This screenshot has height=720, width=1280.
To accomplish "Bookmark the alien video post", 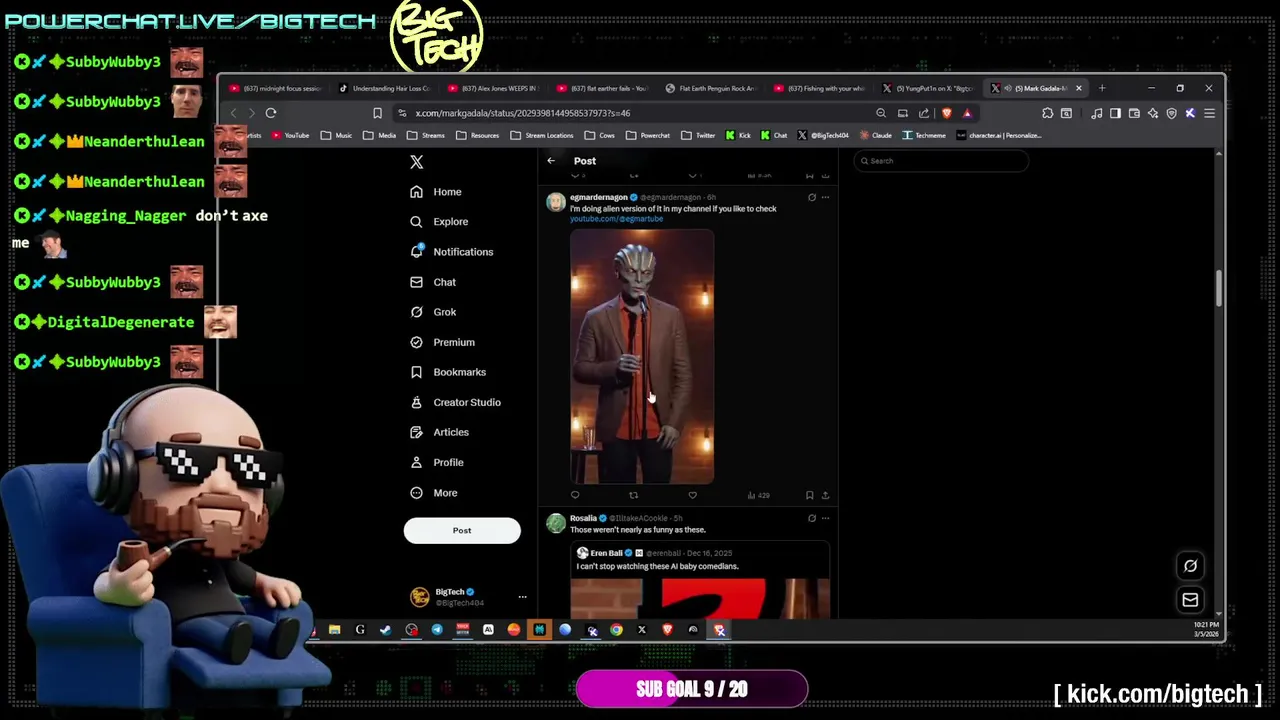I will click(810, 495).
